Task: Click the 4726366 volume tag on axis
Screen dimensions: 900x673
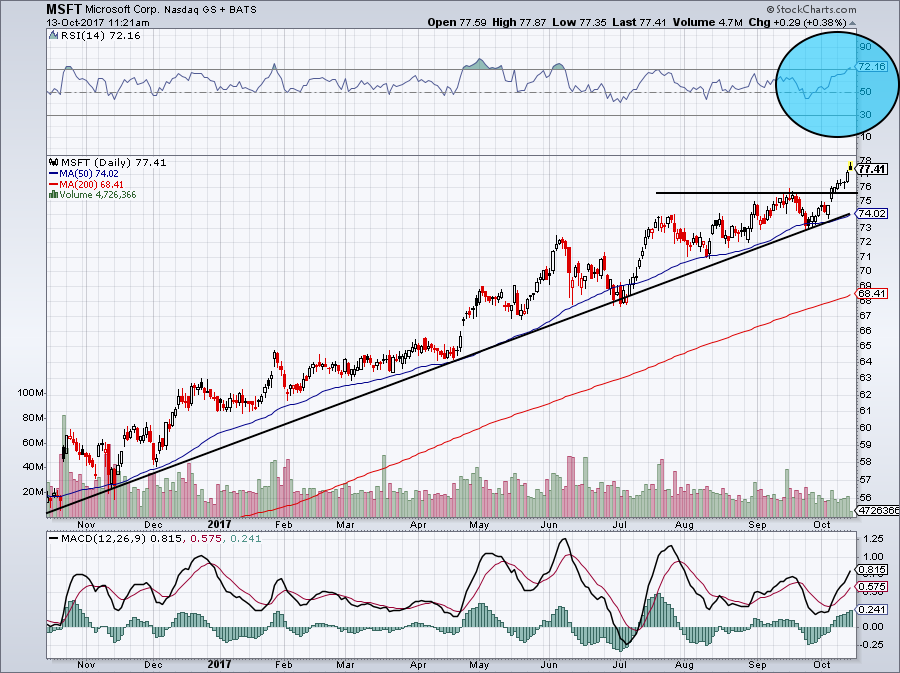Action: pos(878,510)
